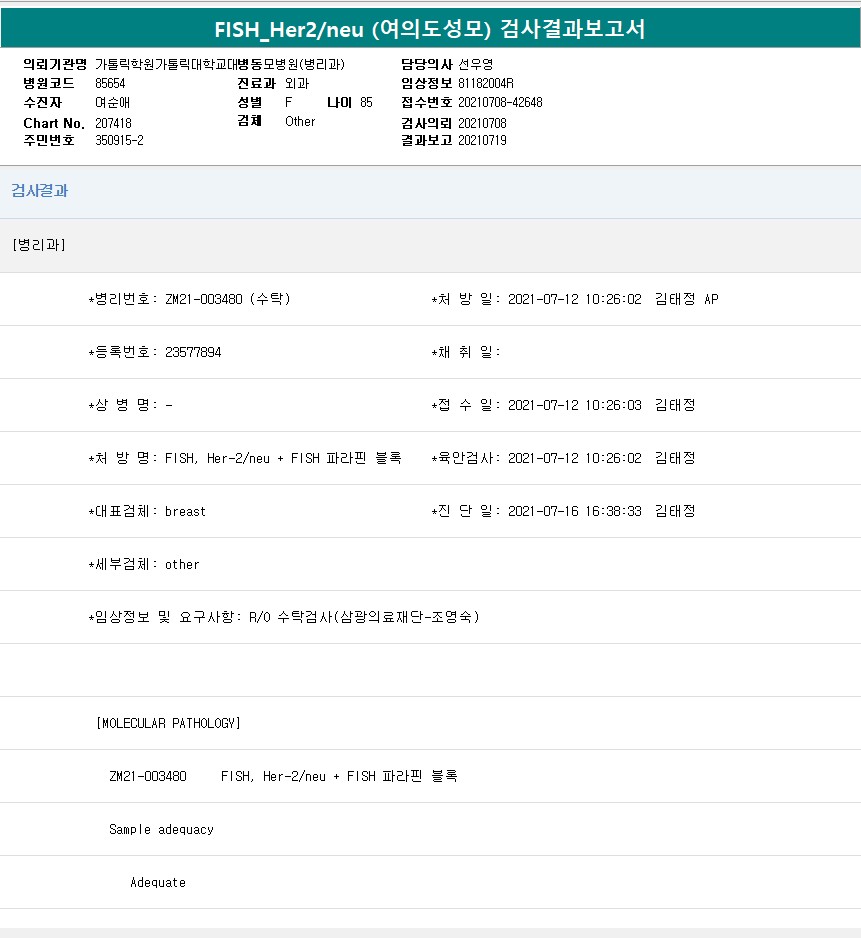This screenshot has height=938, width=861.
Task: Select clinical info R/O 수탁검사 line
Action: (284, 617)
